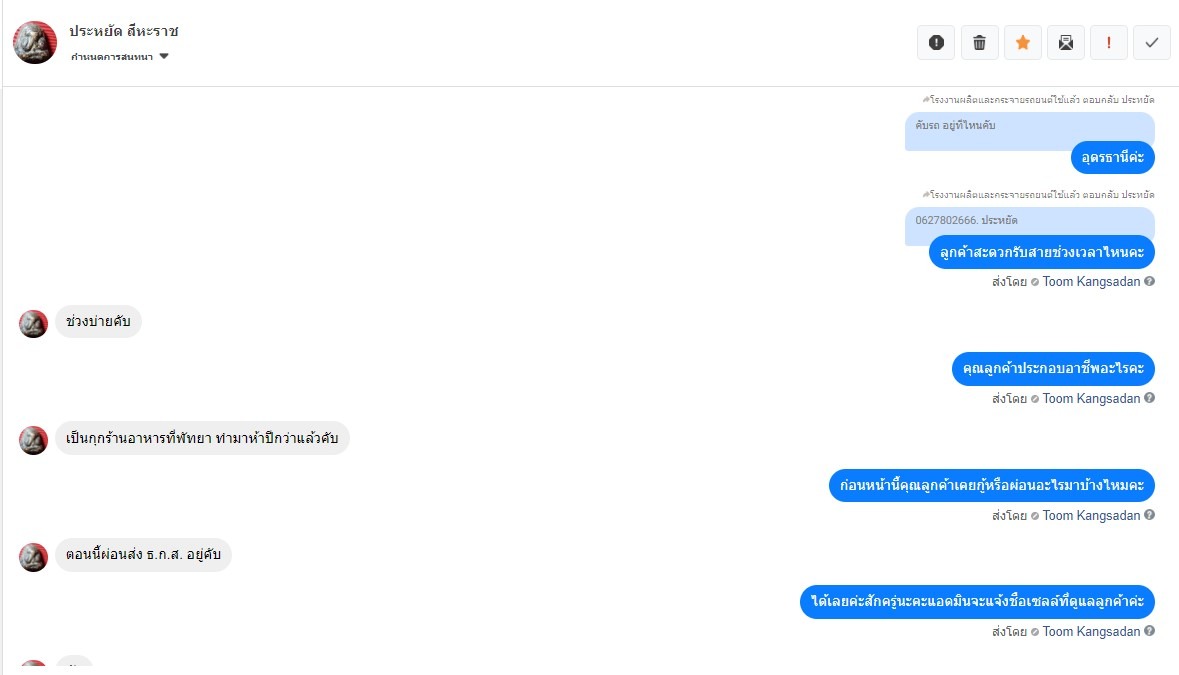Mark conversation done with the checkmark
Viewport: 1179px width, 675px height.
[x=1152, y=43]
